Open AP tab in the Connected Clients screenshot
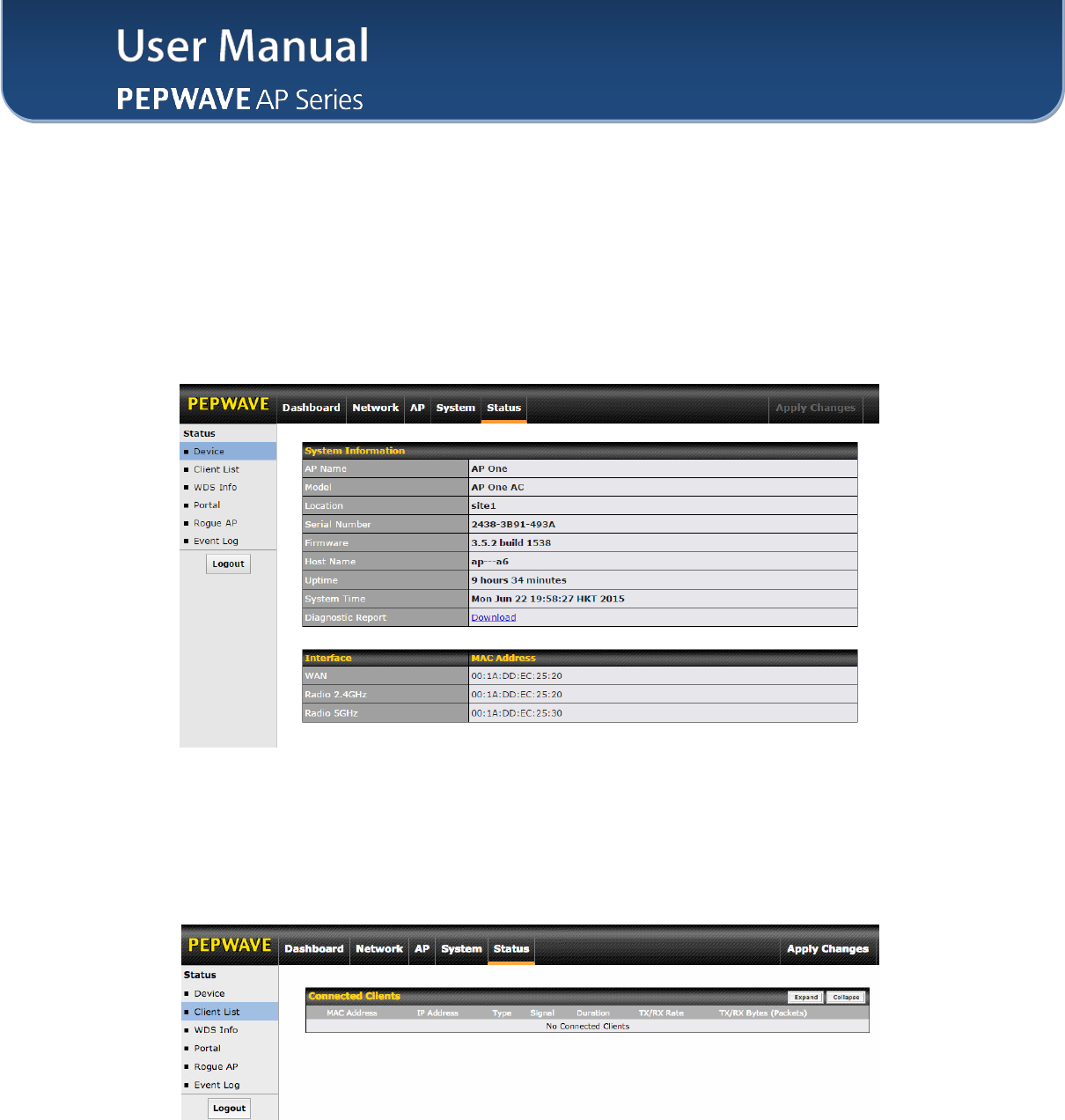The height and width of the screenshot is (1120, 1065). coord(422,949)
